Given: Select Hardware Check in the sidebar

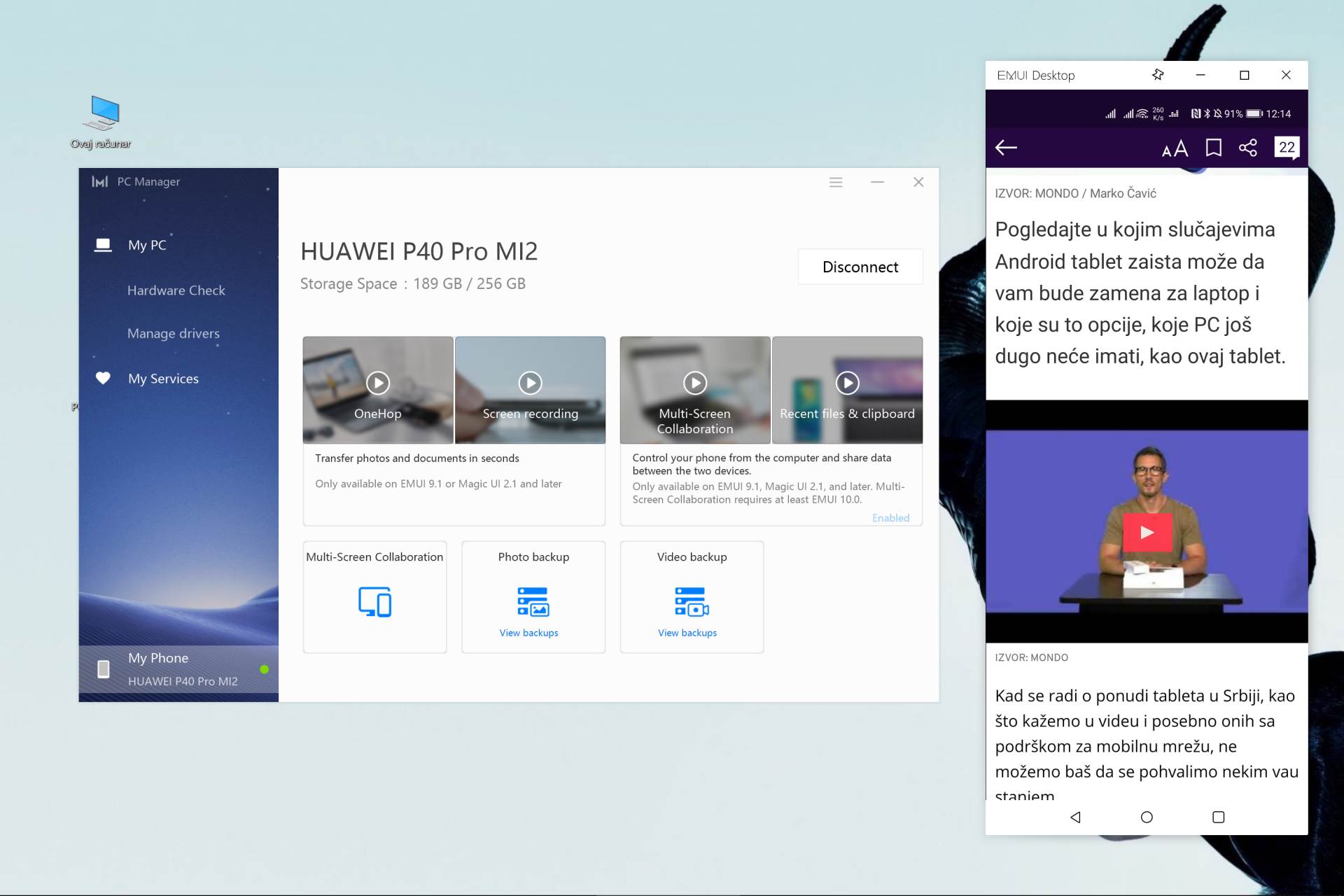Looking at the screenshot, I should coord(176,290).
